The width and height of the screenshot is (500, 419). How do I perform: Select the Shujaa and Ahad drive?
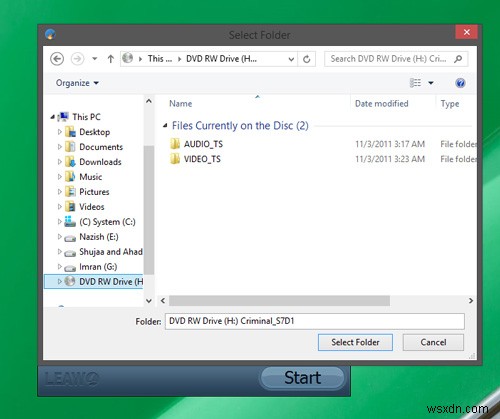(111, 252)
